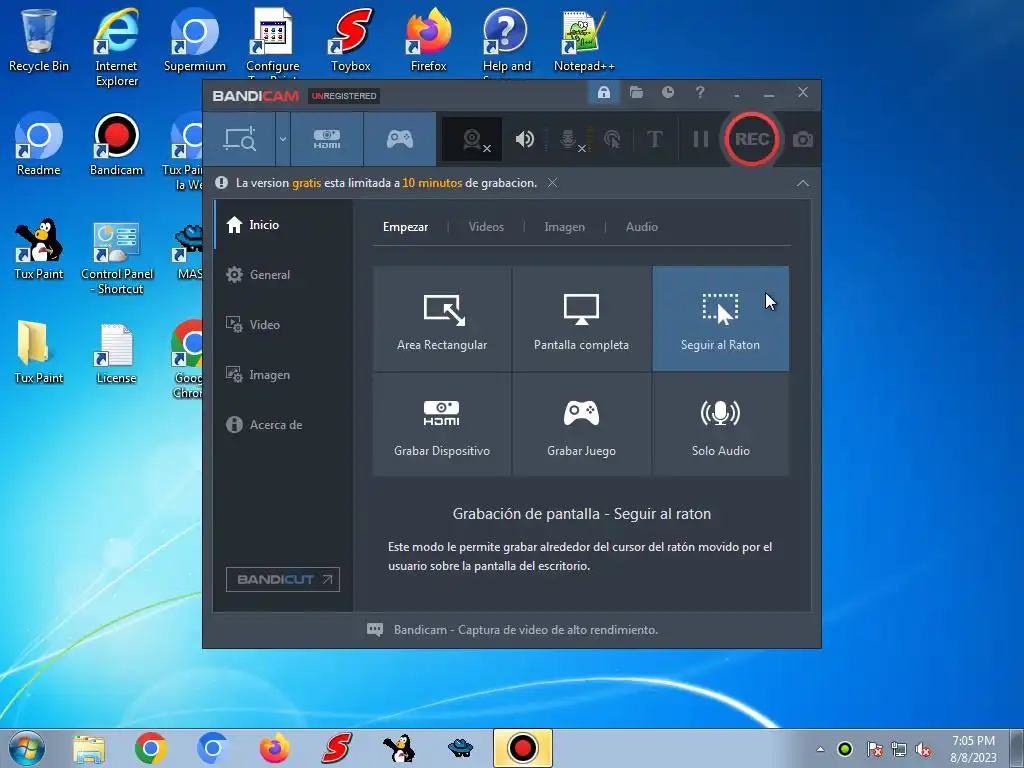The height and width of the screenshot is (768, 1024).
Task: Open Notepad++ desktop shortcut
Action: click(x=584, y=40)
